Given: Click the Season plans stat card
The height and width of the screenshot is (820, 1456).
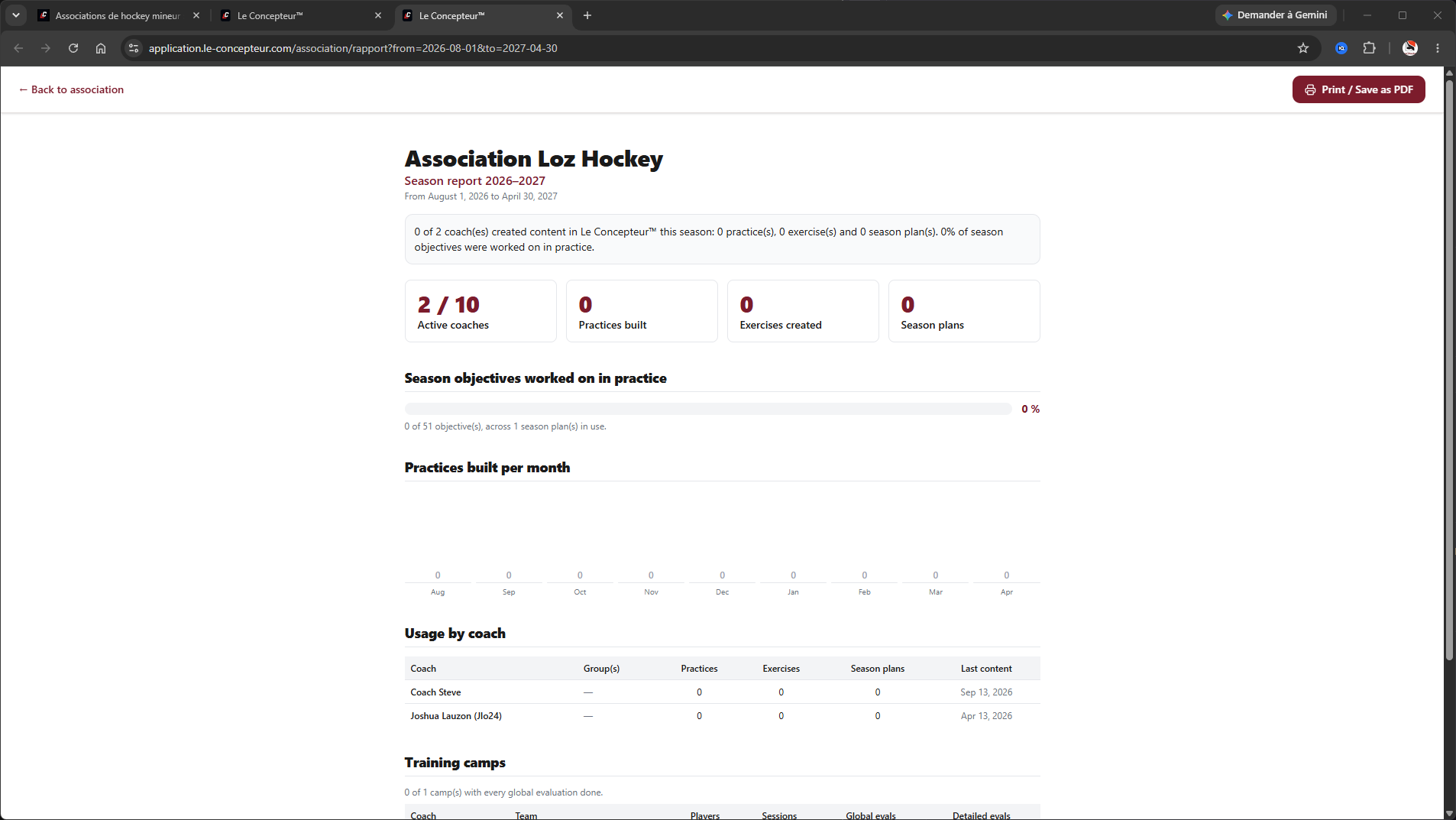Looking at the screenshot, I should (964, 311).
